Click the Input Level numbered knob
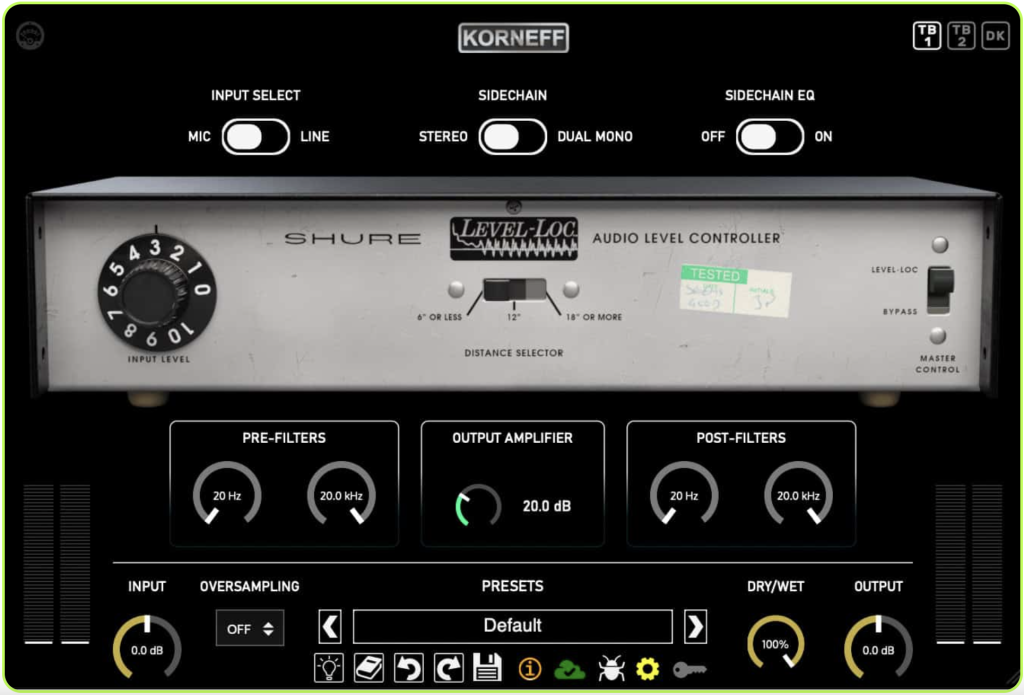 click(x=157, y=294)
